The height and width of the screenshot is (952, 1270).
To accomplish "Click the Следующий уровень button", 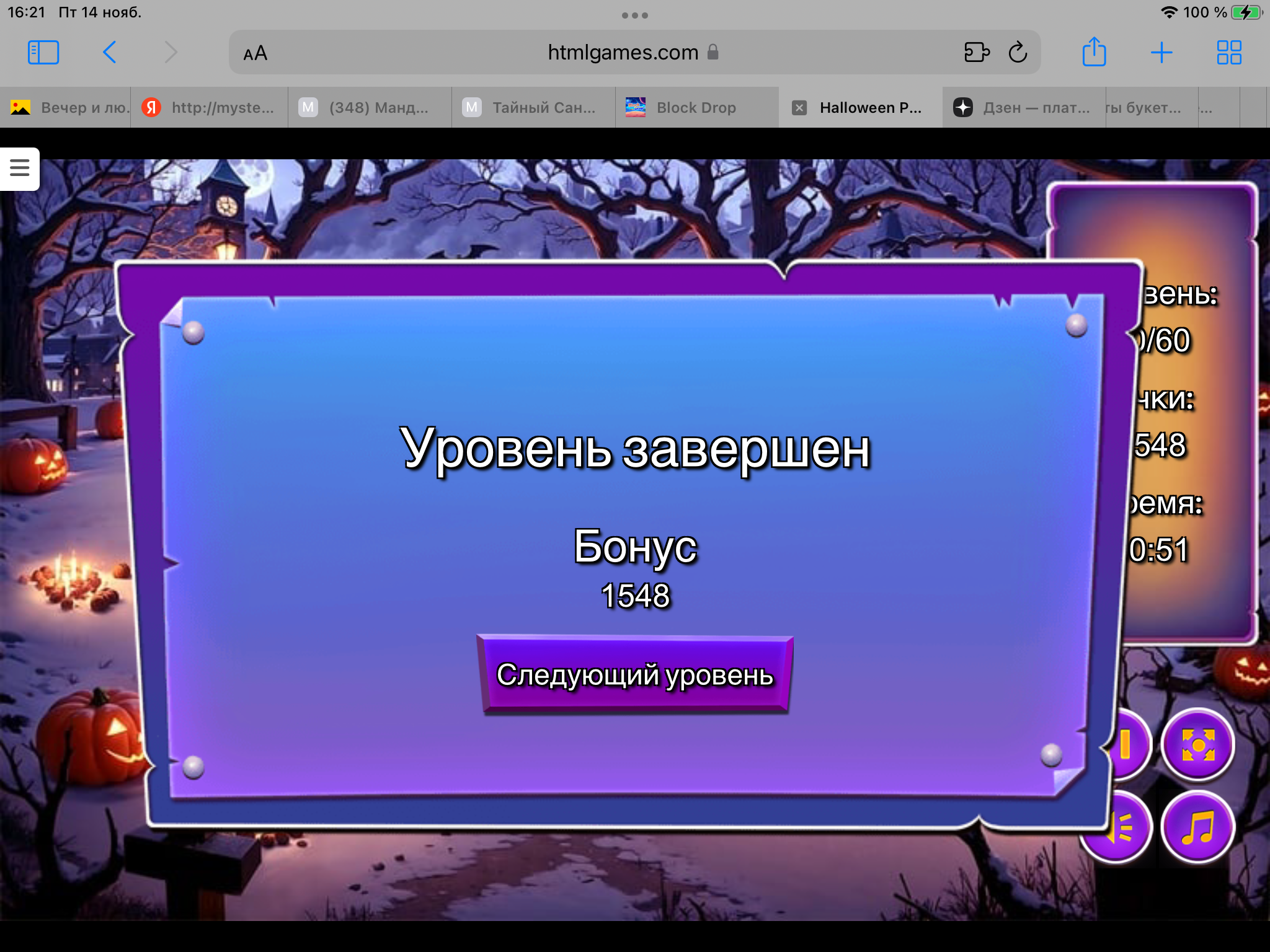I will pos(635,675).
